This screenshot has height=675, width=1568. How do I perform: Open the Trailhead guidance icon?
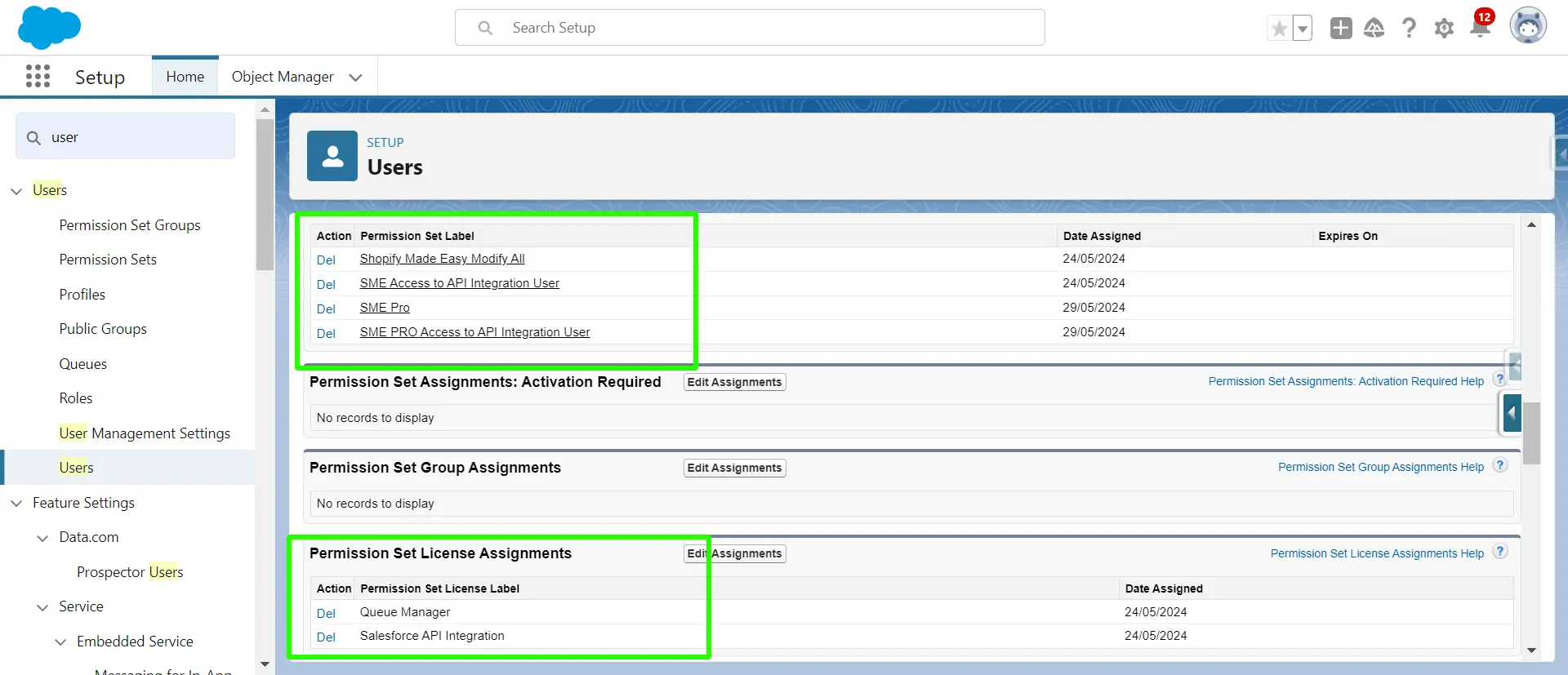coord(1374,28)
